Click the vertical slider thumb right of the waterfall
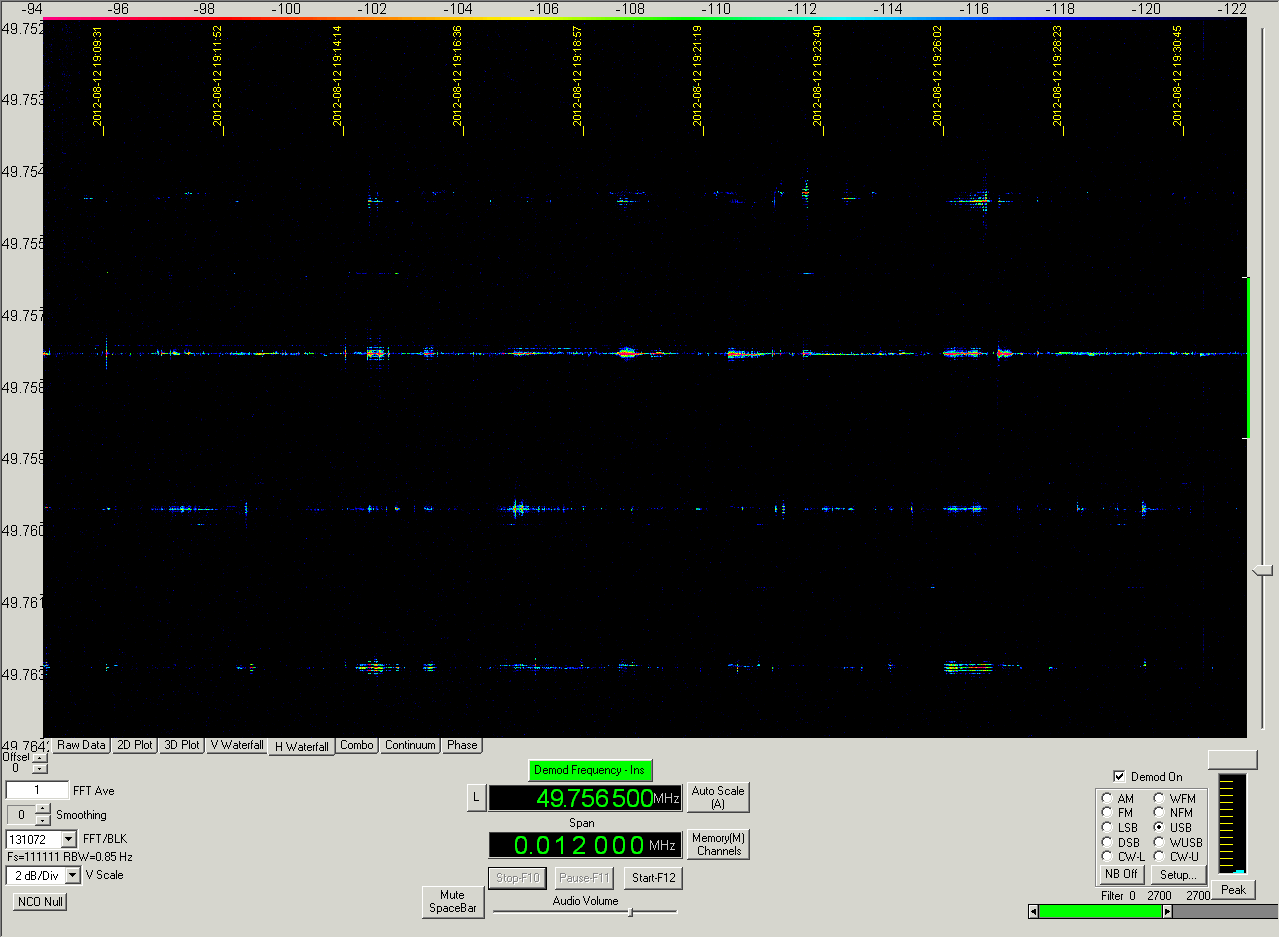Image resolution: width=1280 pixels, height=938 pixels. click(x=1262, y=569)
